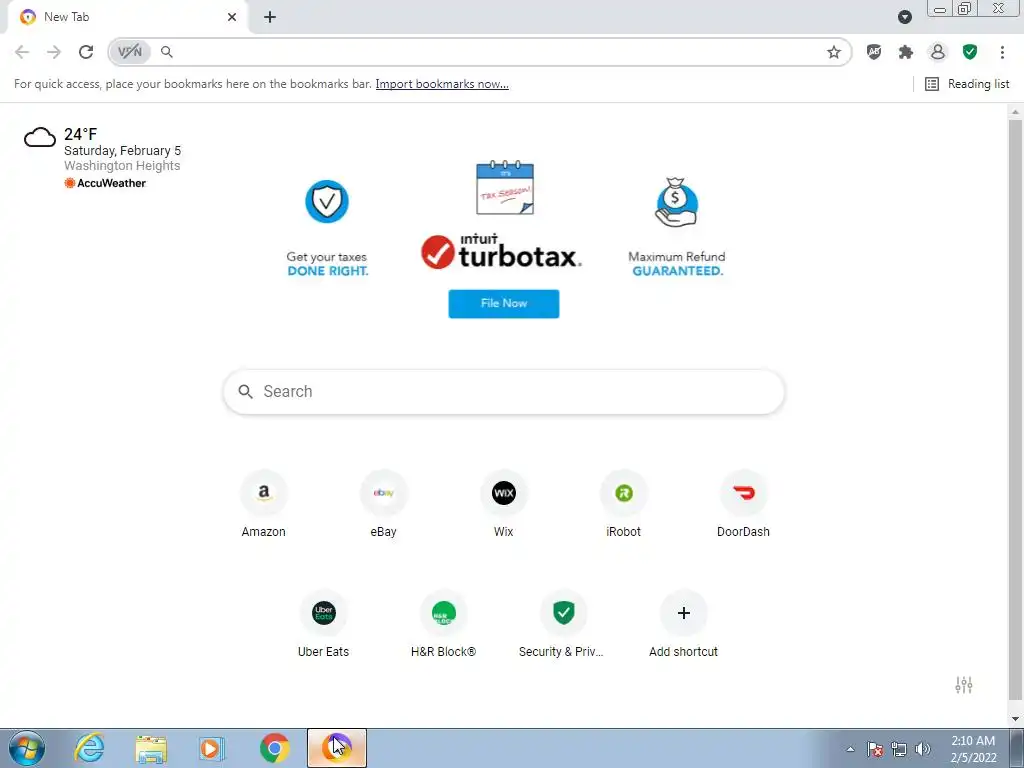Click the cloud weather icon
This screenshot has width=1024, height=768.
click(x=40, y=138)
